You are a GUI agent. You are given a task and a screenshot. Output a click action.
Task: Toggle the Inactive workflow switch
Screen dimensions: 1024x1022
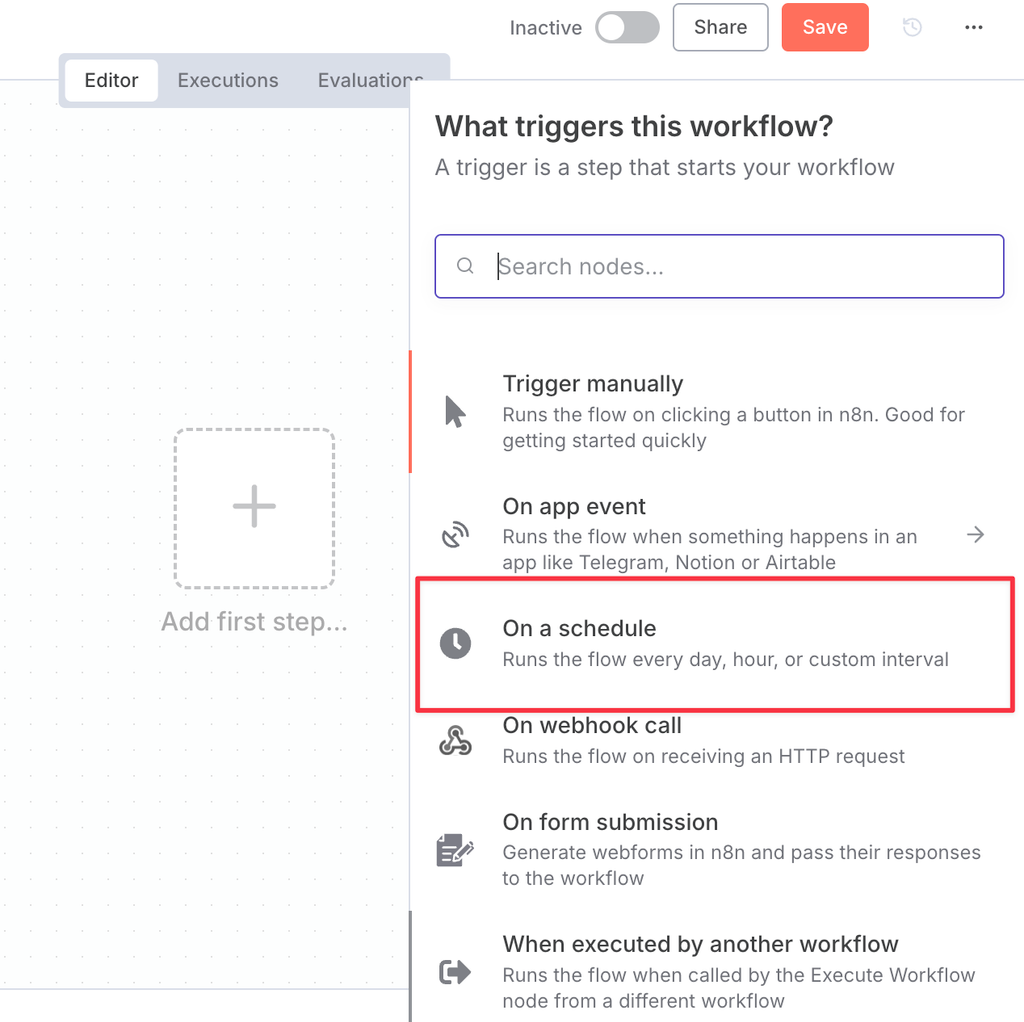coord(627,27)
